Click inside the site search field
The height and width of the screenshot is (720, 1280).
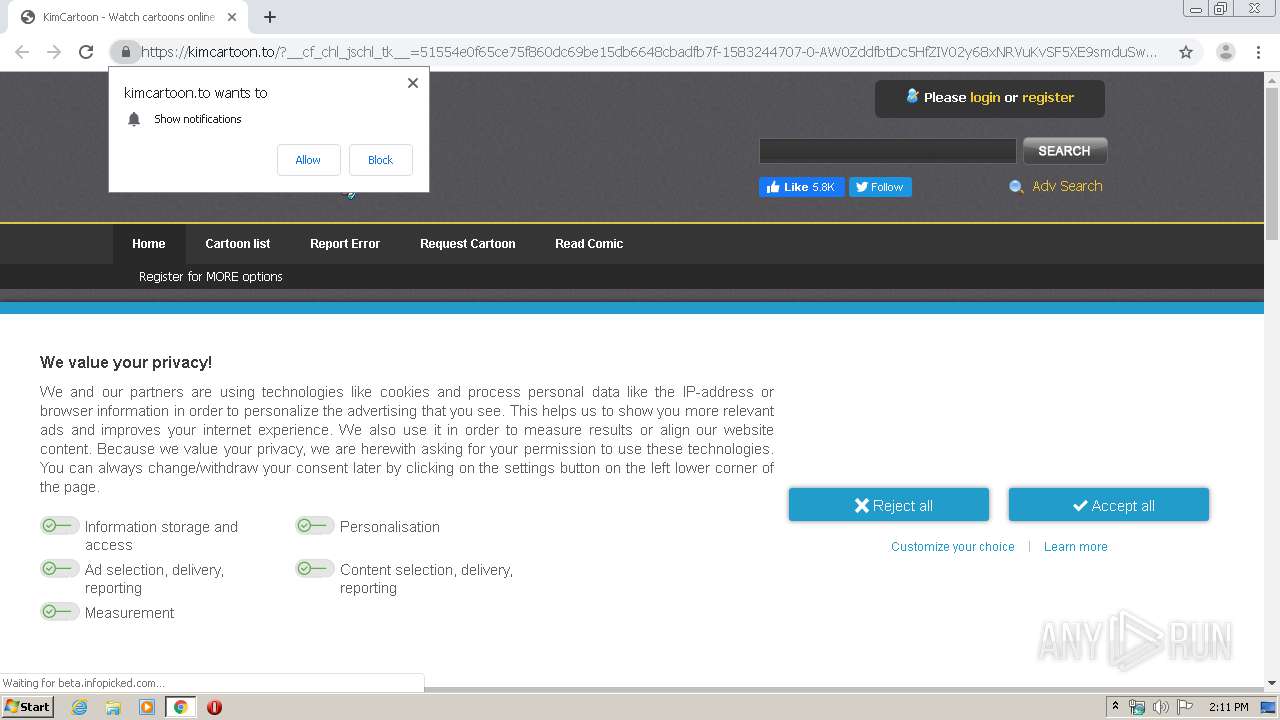pyautogui.click(x=888, y=151)
